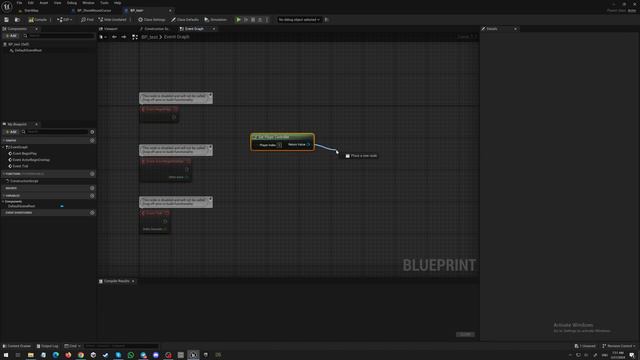Open the Edit menu

point(31,3)
